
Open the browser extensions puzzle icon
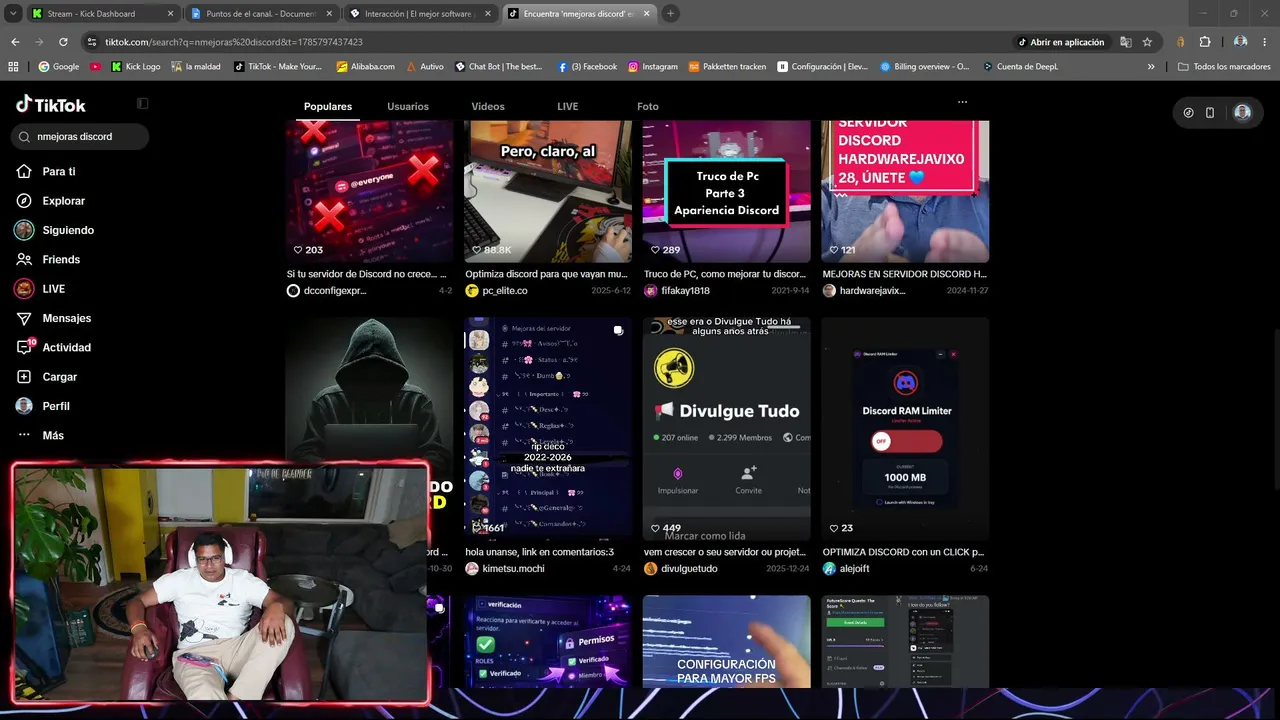click(1204, 42)
